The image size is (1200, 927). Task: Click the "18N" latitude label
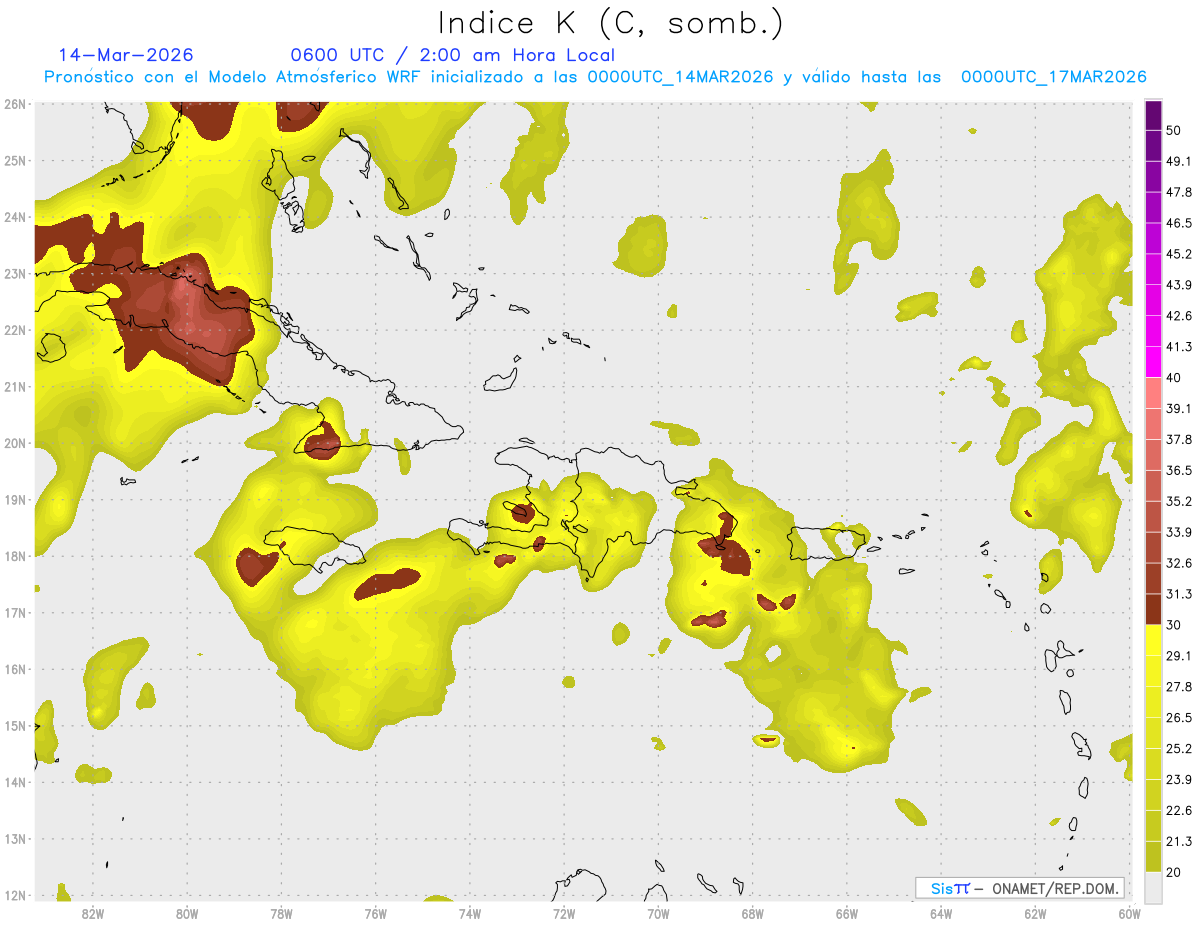click(15, 556)
